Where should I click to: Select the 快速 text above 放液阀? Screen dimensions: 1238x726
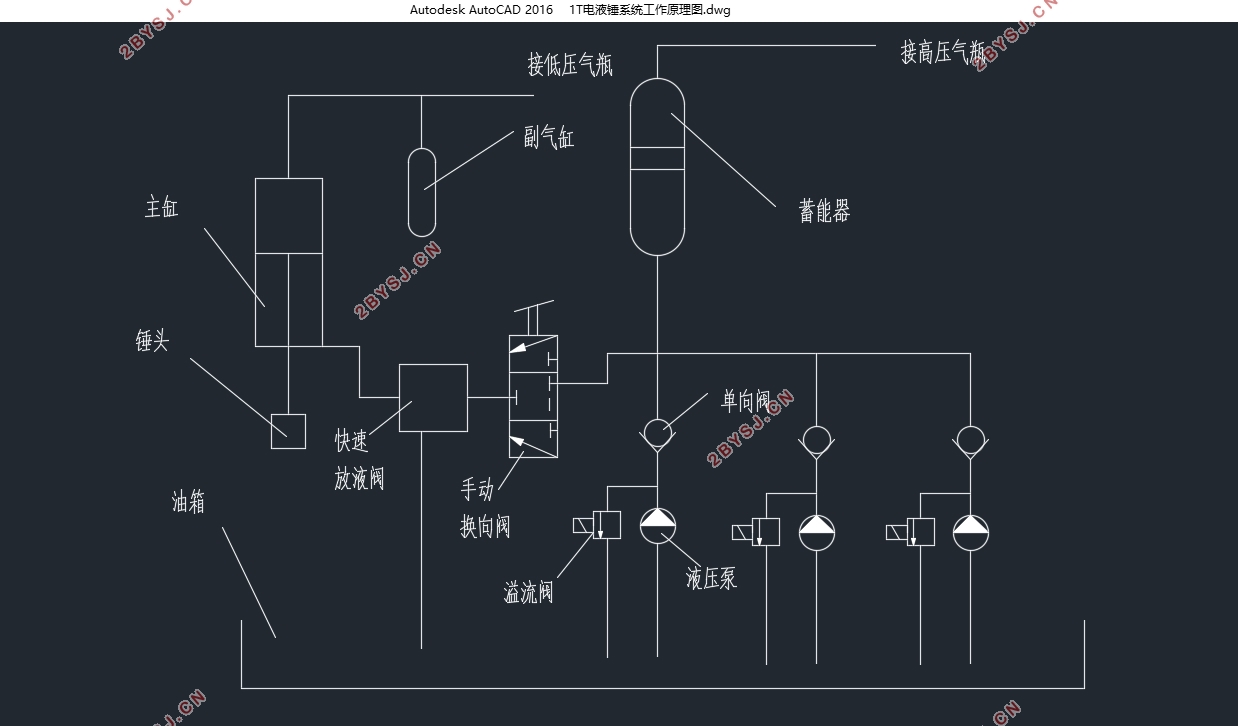(352, 440)
